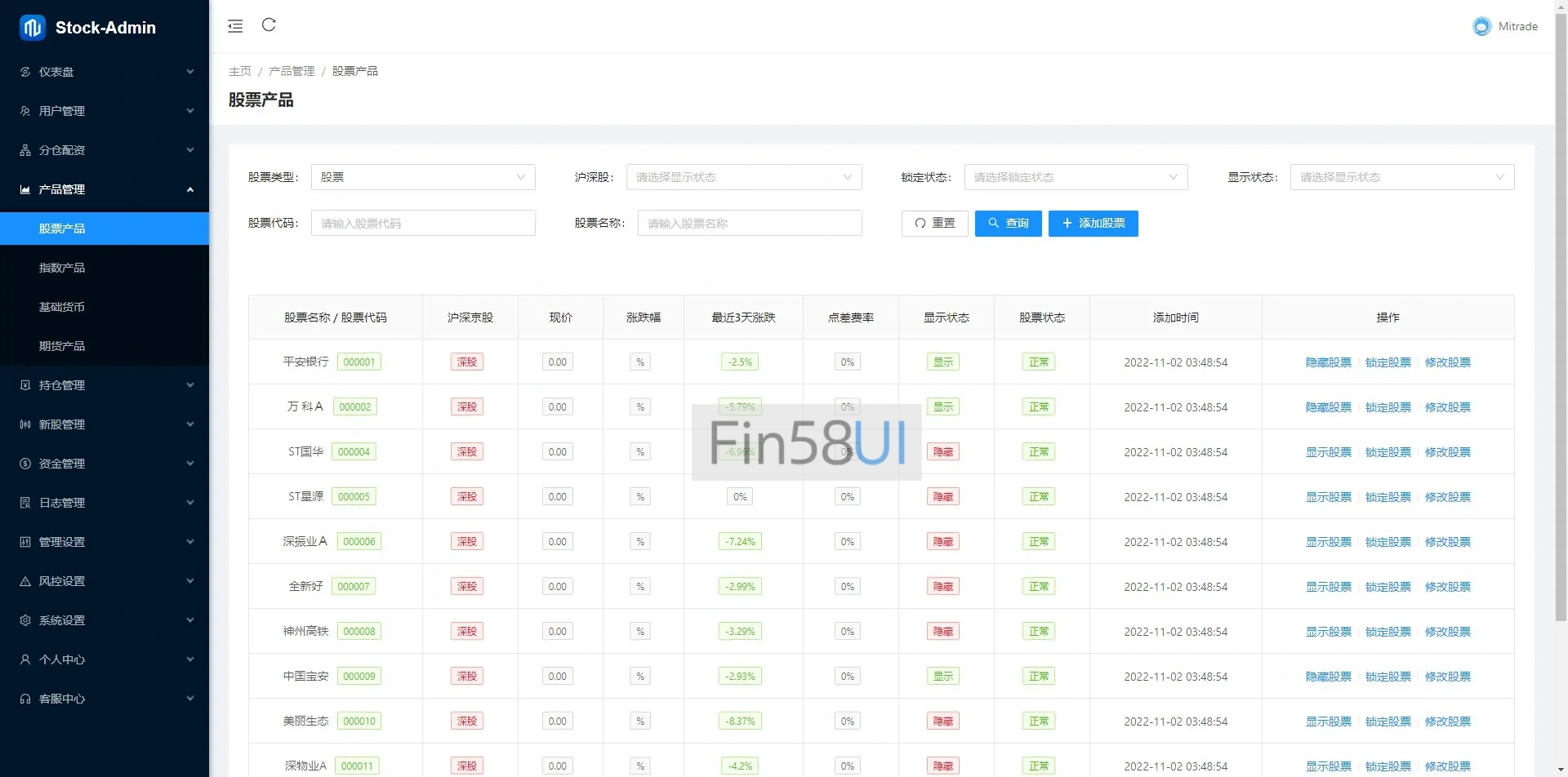1568x777 pixels.
Task: Click the 查询 search button
Action: point(1008,224)
